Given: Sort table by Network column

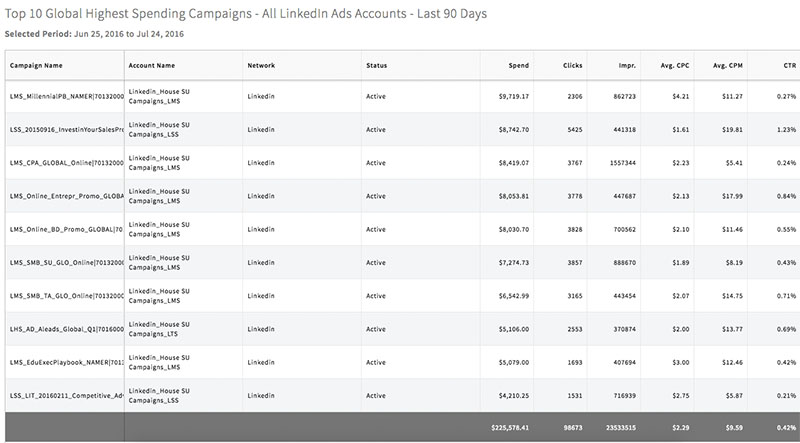Looking at the screenshot, I should click(x=261, y=65).
